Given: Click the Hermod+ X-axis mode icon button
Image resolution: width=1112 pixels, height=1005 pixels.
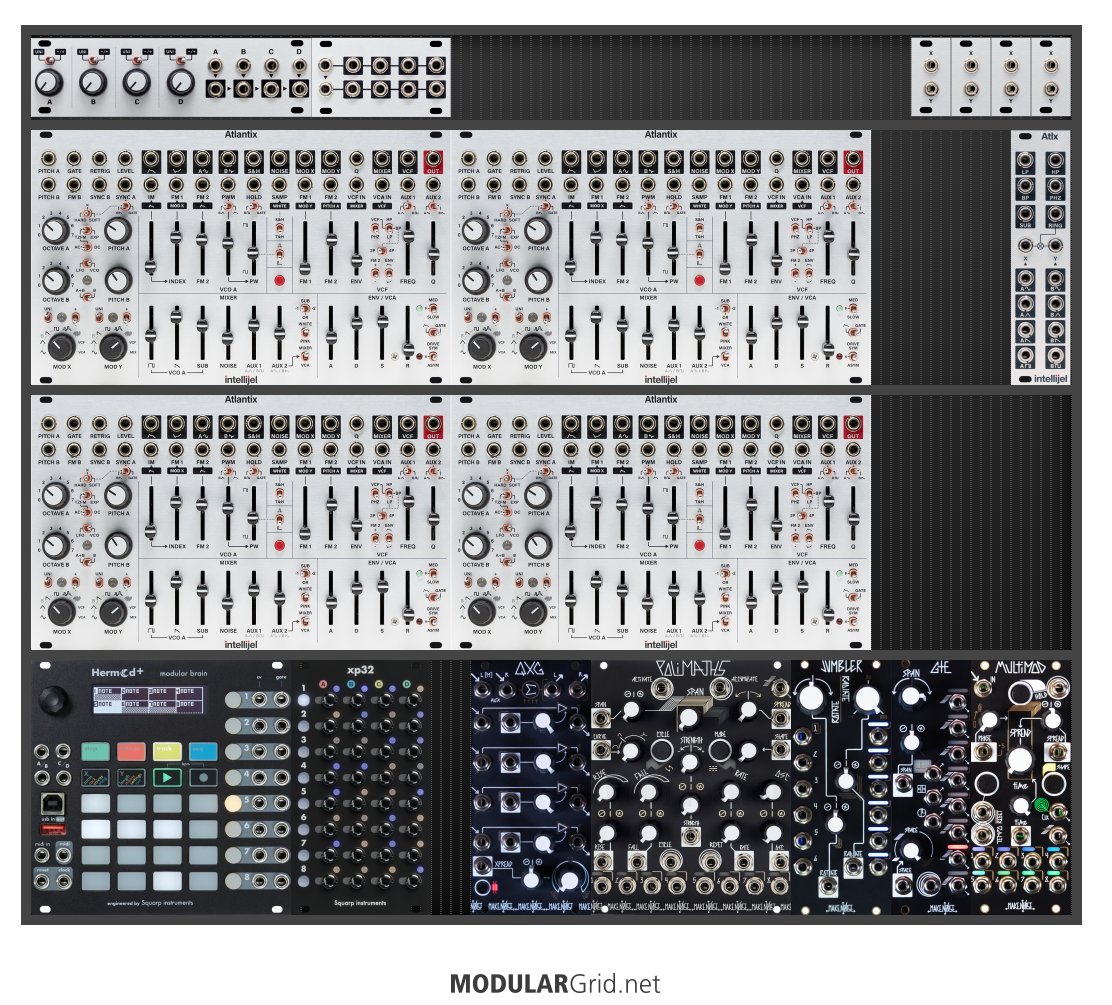Looking at the screenshot, I should click(x=95, y=777).
